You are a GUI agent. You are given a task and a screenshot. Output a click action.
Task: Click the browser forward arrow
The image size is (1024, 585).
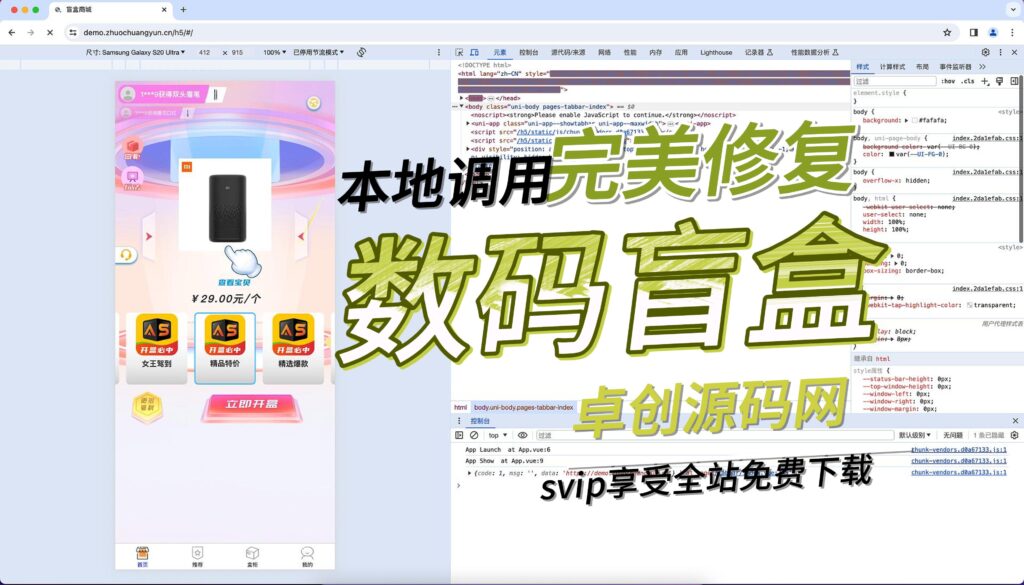coord(30,32)
